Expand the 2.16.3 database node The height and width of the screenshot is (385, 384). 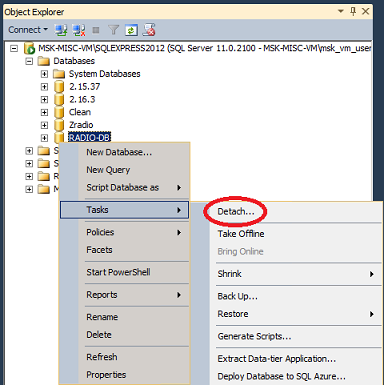click(x=44, y=99)
